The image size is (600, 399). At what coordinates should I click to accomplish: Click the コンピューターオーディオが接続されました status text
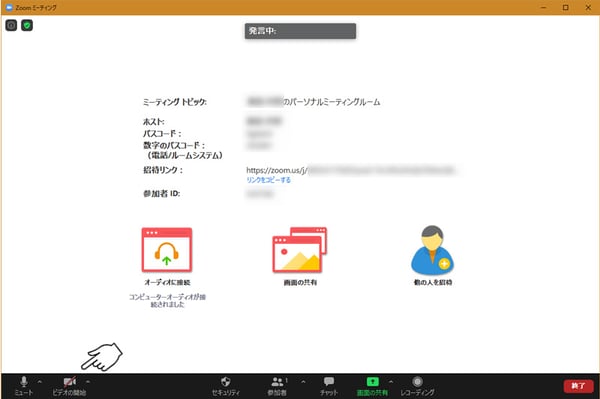167,300
